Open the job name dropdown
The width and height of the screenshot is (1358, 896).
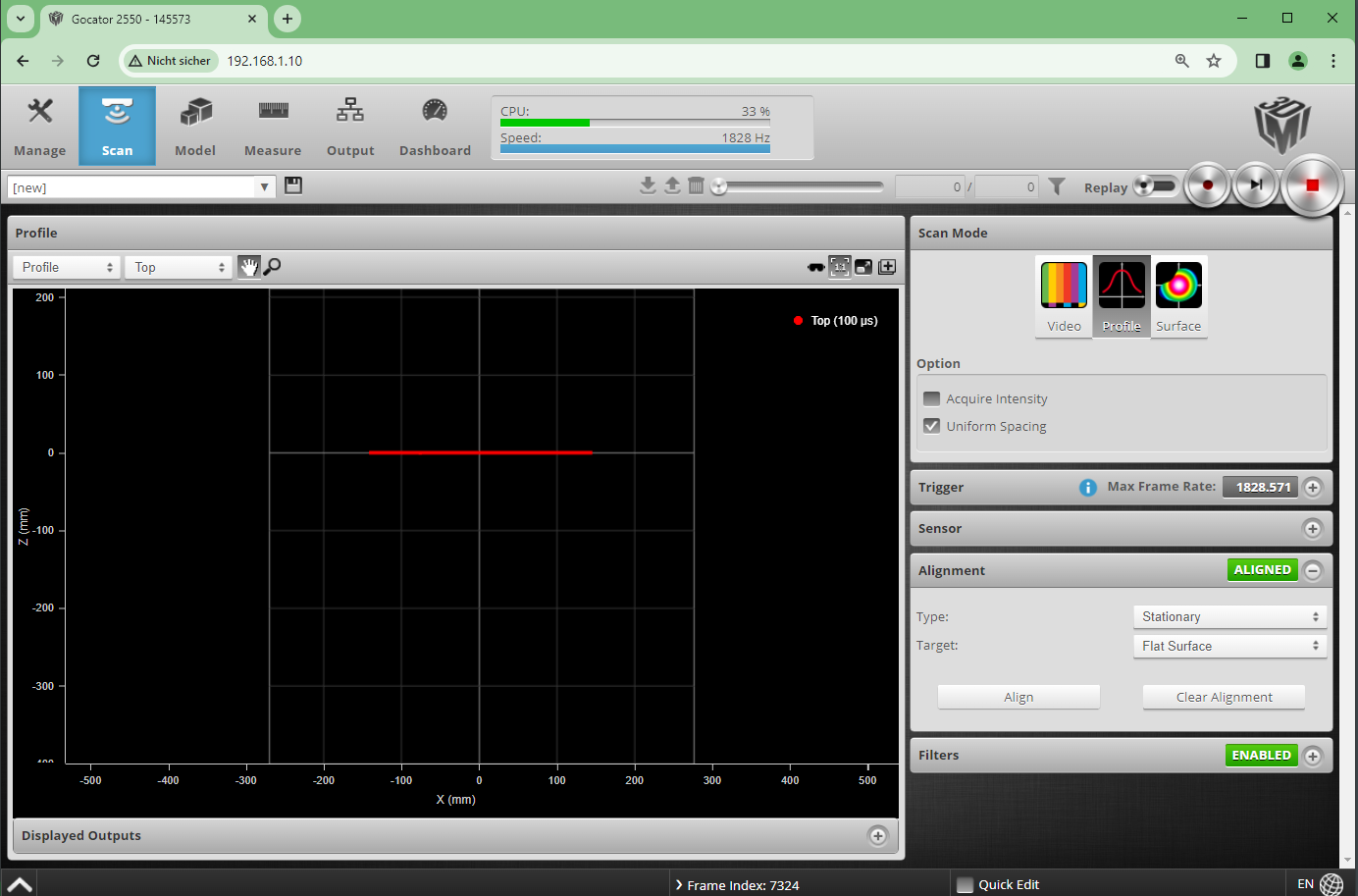(x=264, y=186)
